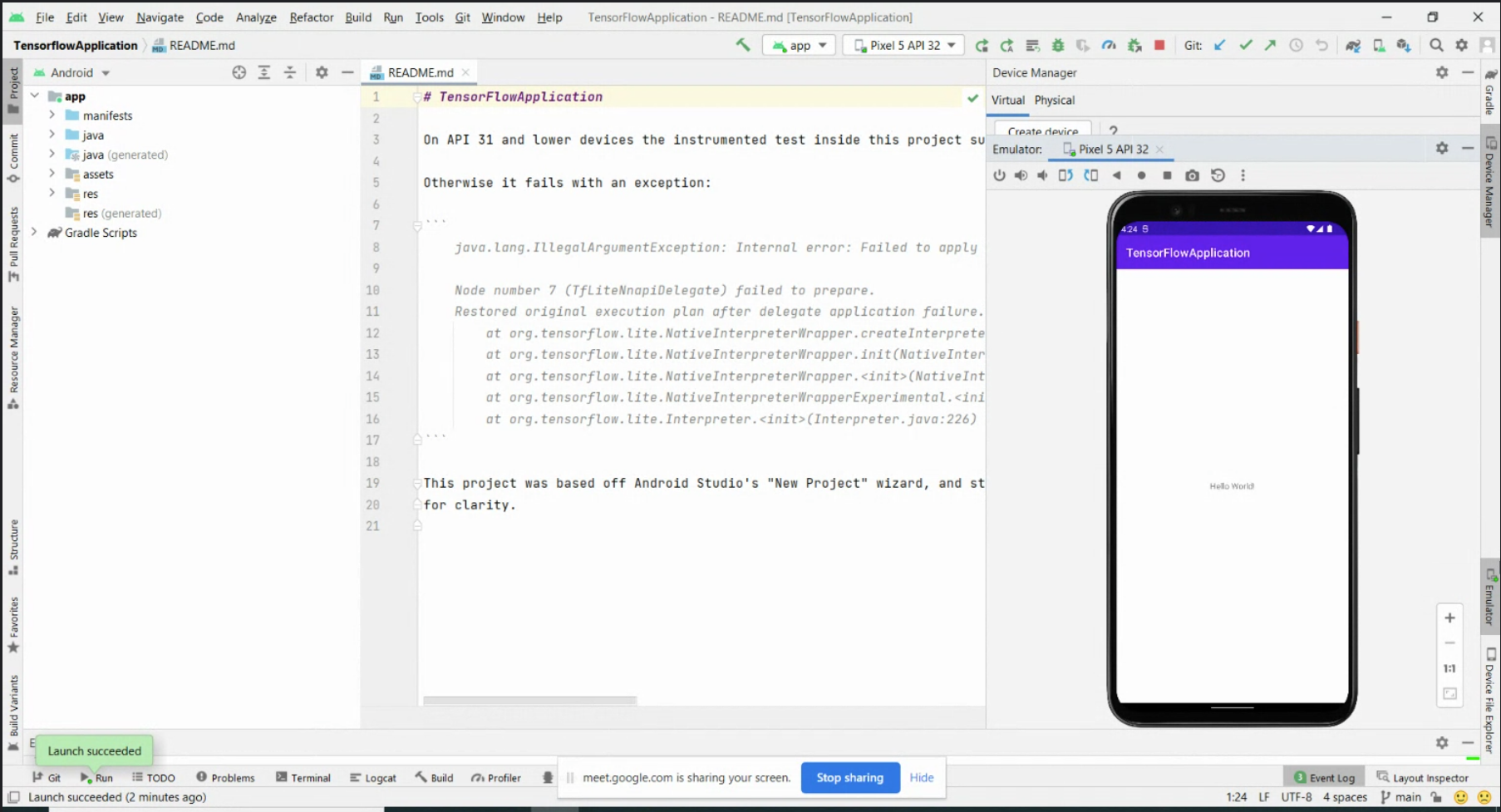The height and width of the screenshot is (812, 1501).
Task: Open the run configuration dropdown showing app
Action: coord(798,45)
